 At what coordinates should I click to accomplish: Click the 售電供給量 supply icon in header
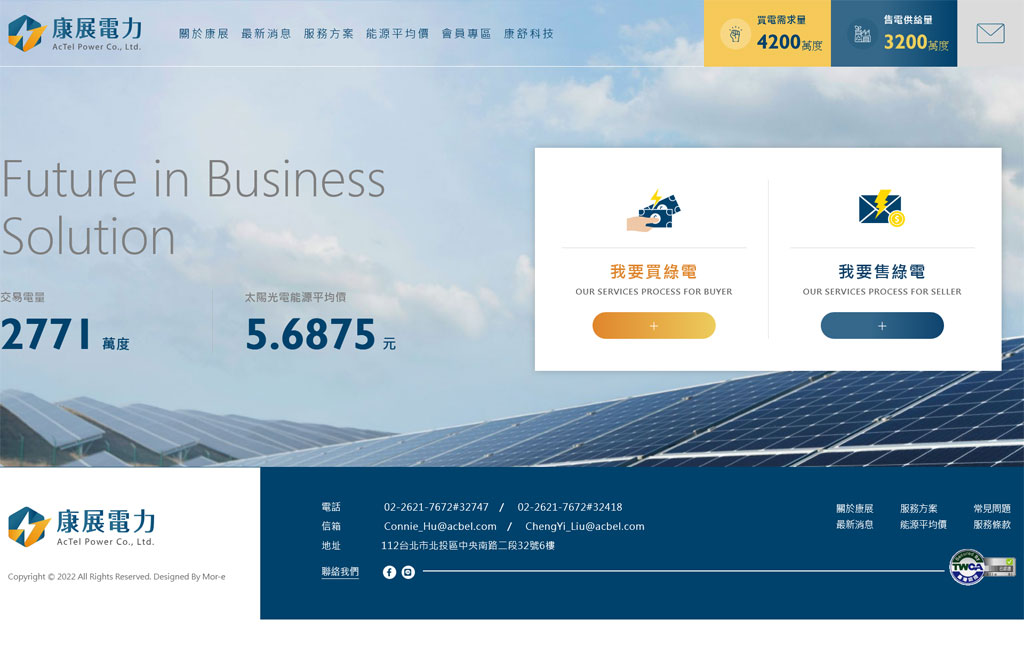862,35
